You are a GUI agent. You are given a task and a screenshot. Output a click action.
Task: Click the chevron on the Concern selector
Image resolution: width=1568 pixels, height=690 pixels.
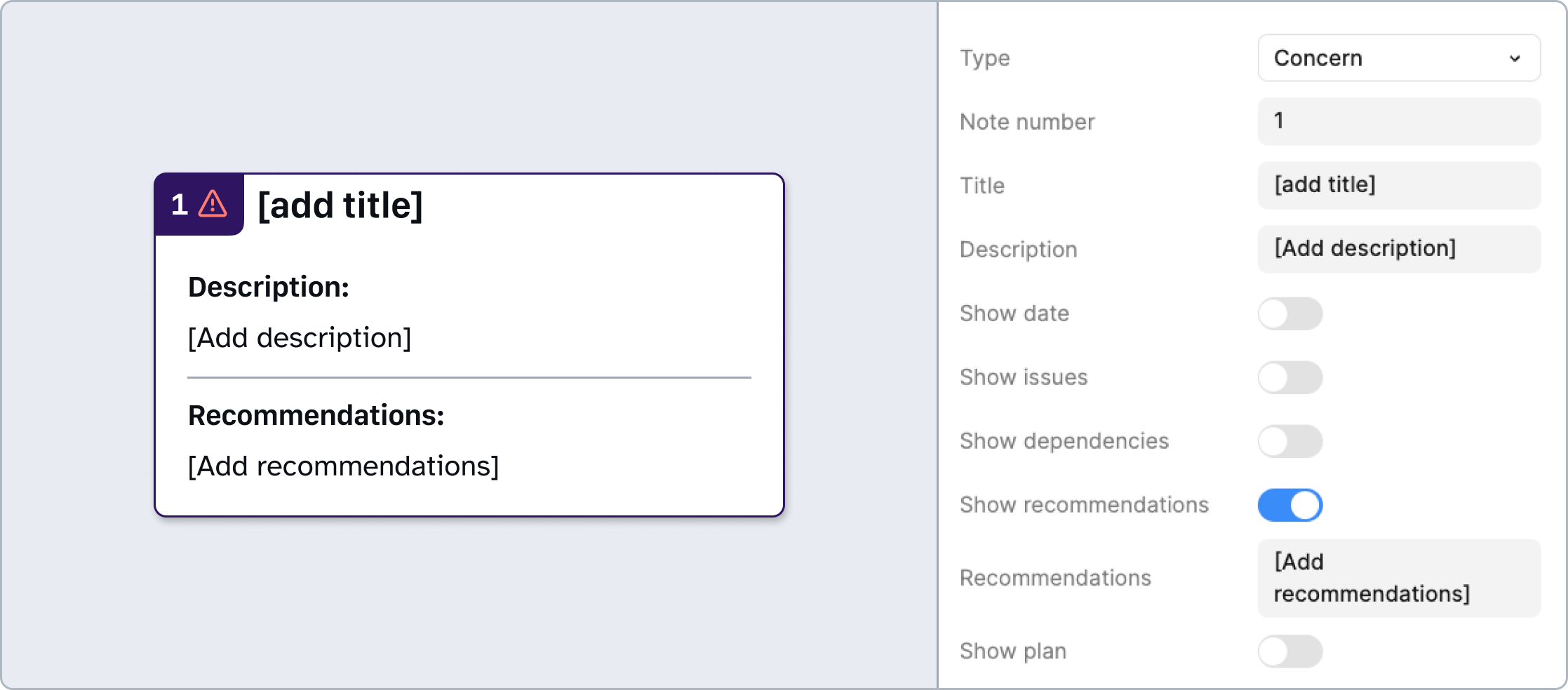click(x=1515, y=59)
